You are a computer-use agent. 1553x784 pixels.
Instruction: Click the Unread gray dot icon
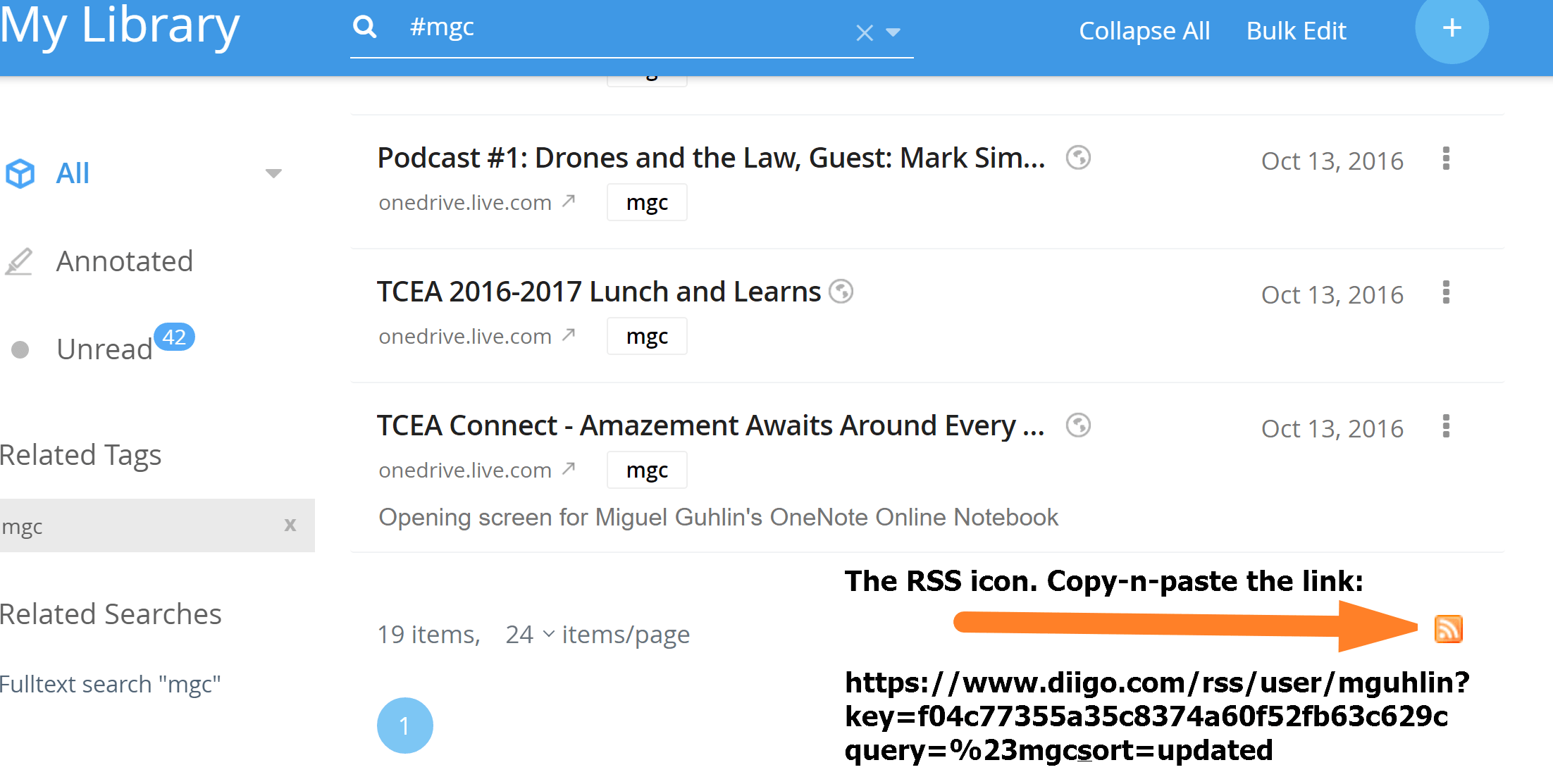[x=20, y=349]
